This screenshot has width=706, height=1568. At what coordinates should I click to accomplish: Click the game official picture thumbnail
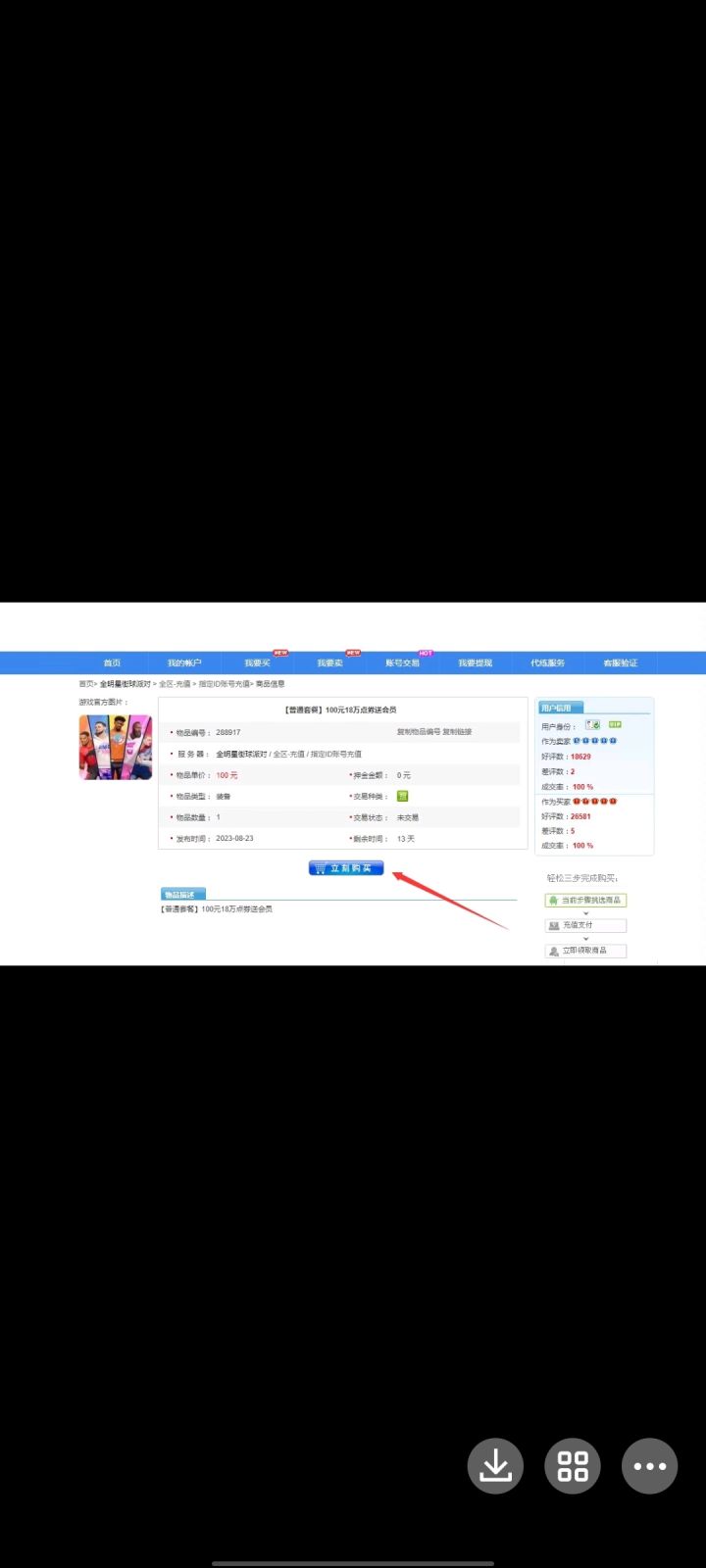tap(116, 747)
